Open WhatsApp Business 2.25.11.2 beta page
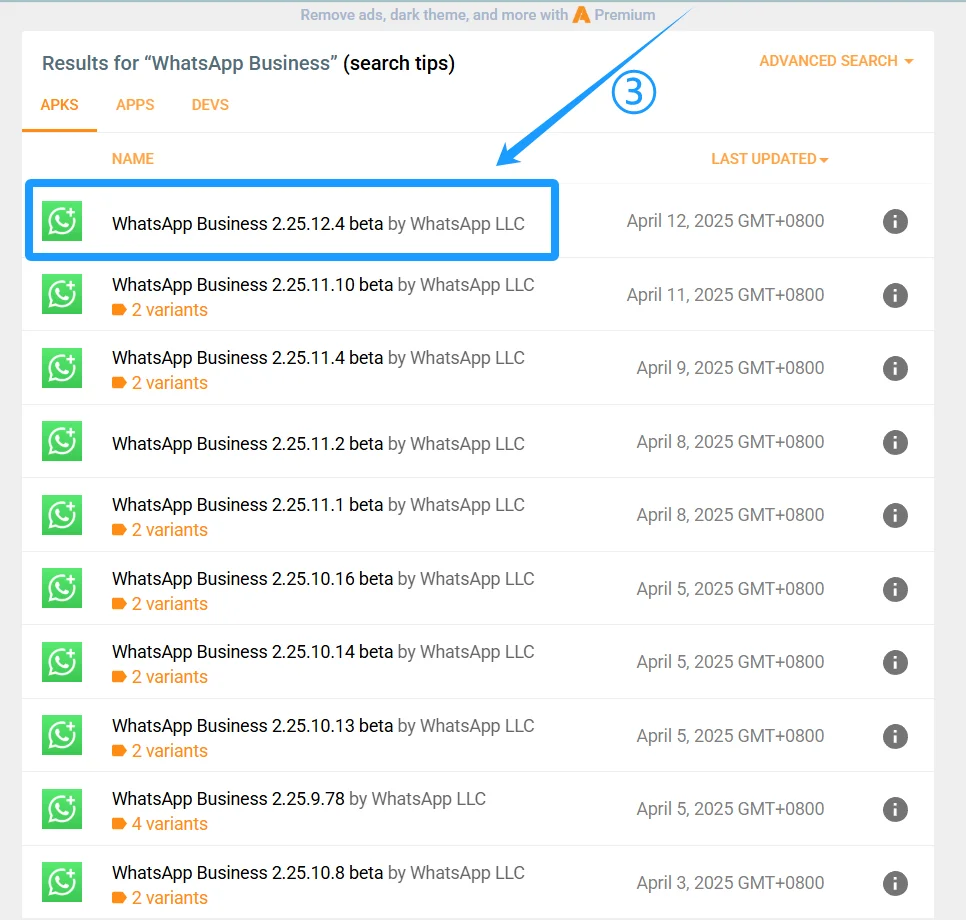This screenshot has height=920, width=966. (x=248, y=444)
